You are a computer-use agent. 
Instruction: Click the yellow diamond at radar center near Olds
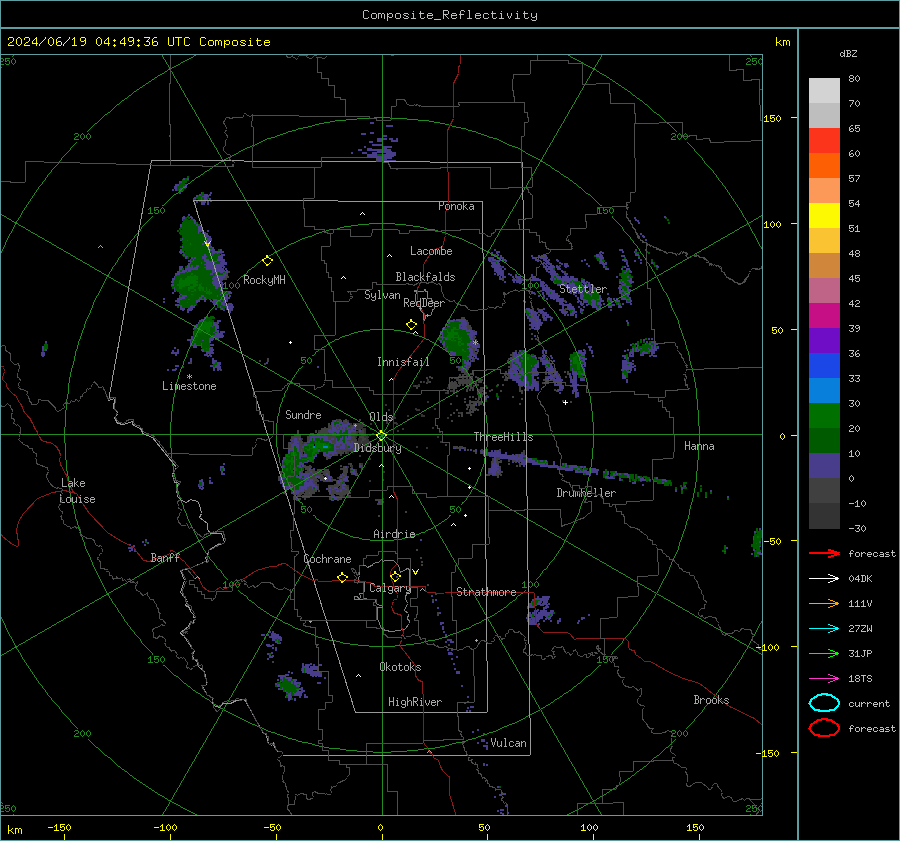pos(381,436)
